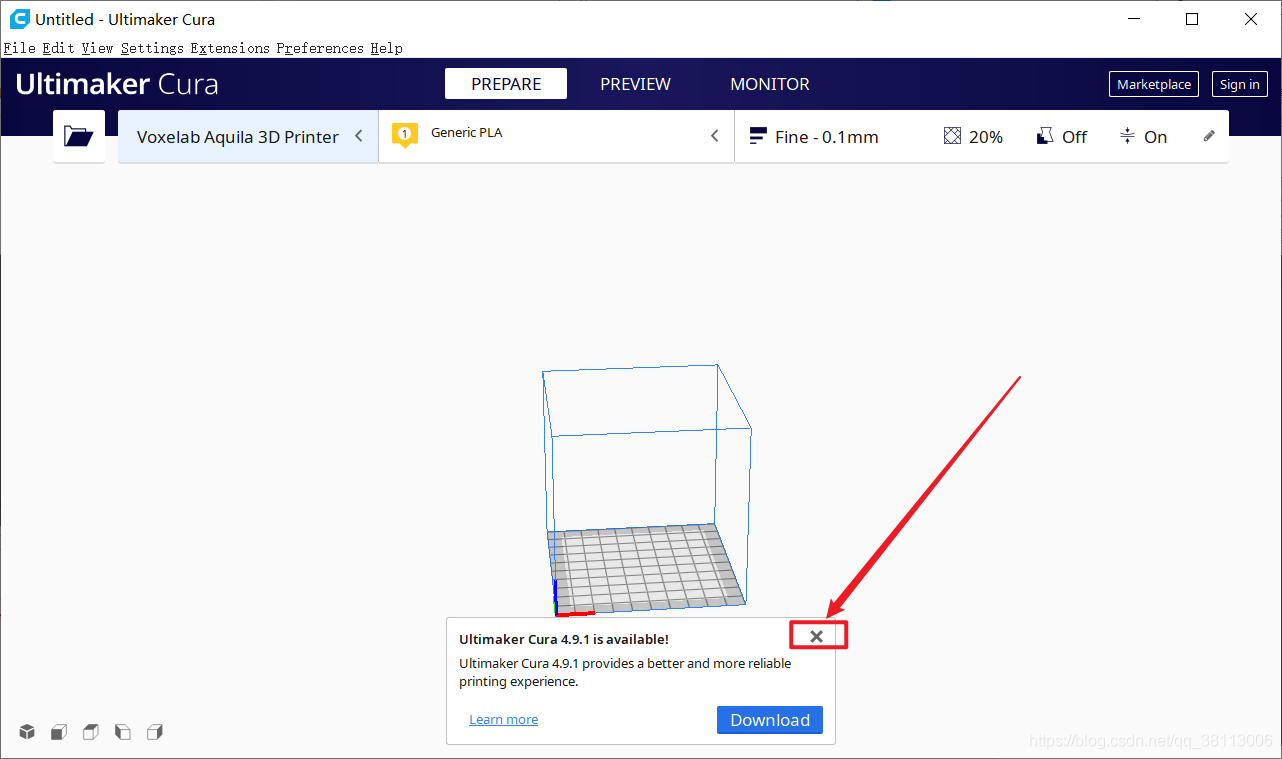
Task: Follow the Learn more link
Action: tap(503, 719)
